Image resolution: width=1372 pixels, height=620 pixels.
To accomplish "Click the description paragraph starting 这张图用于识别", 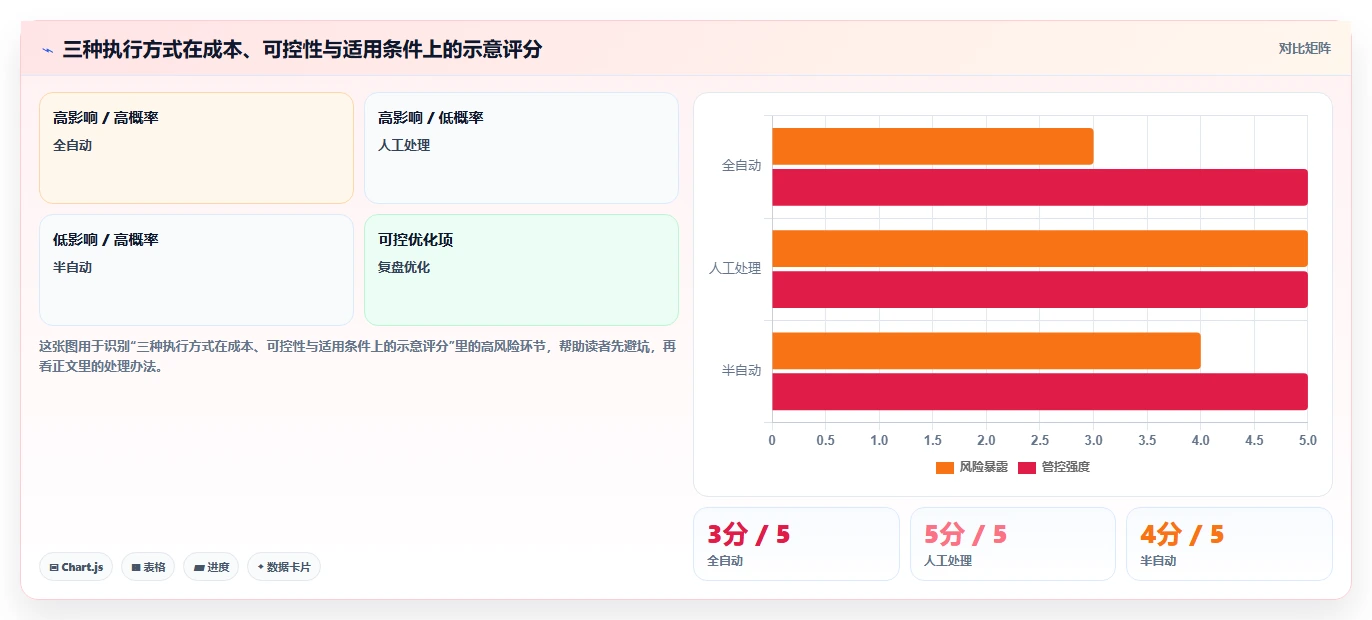I will click(358, 356).
